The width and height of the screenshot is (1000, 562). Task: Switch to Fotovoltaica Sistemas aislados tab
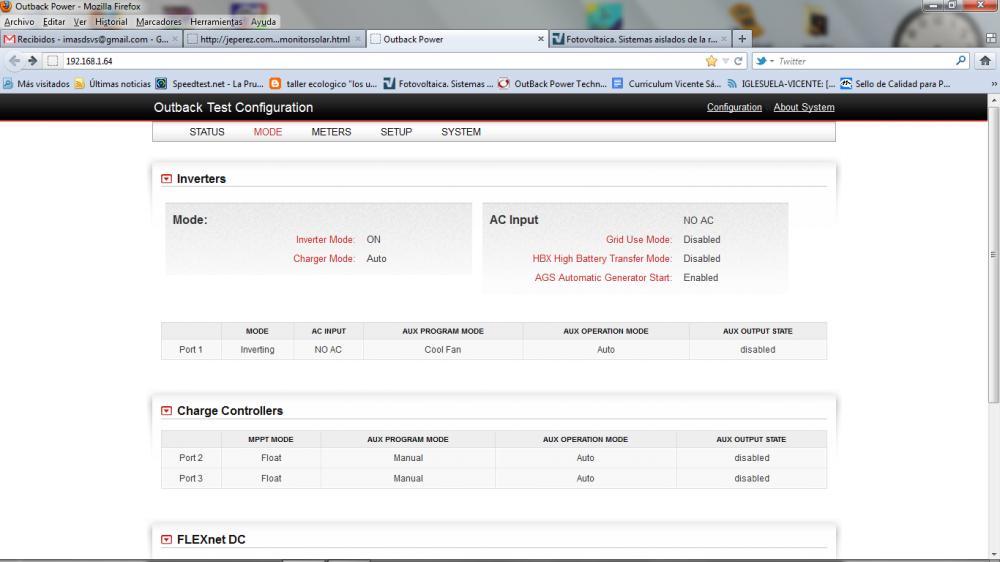click(x=640, y=39)
